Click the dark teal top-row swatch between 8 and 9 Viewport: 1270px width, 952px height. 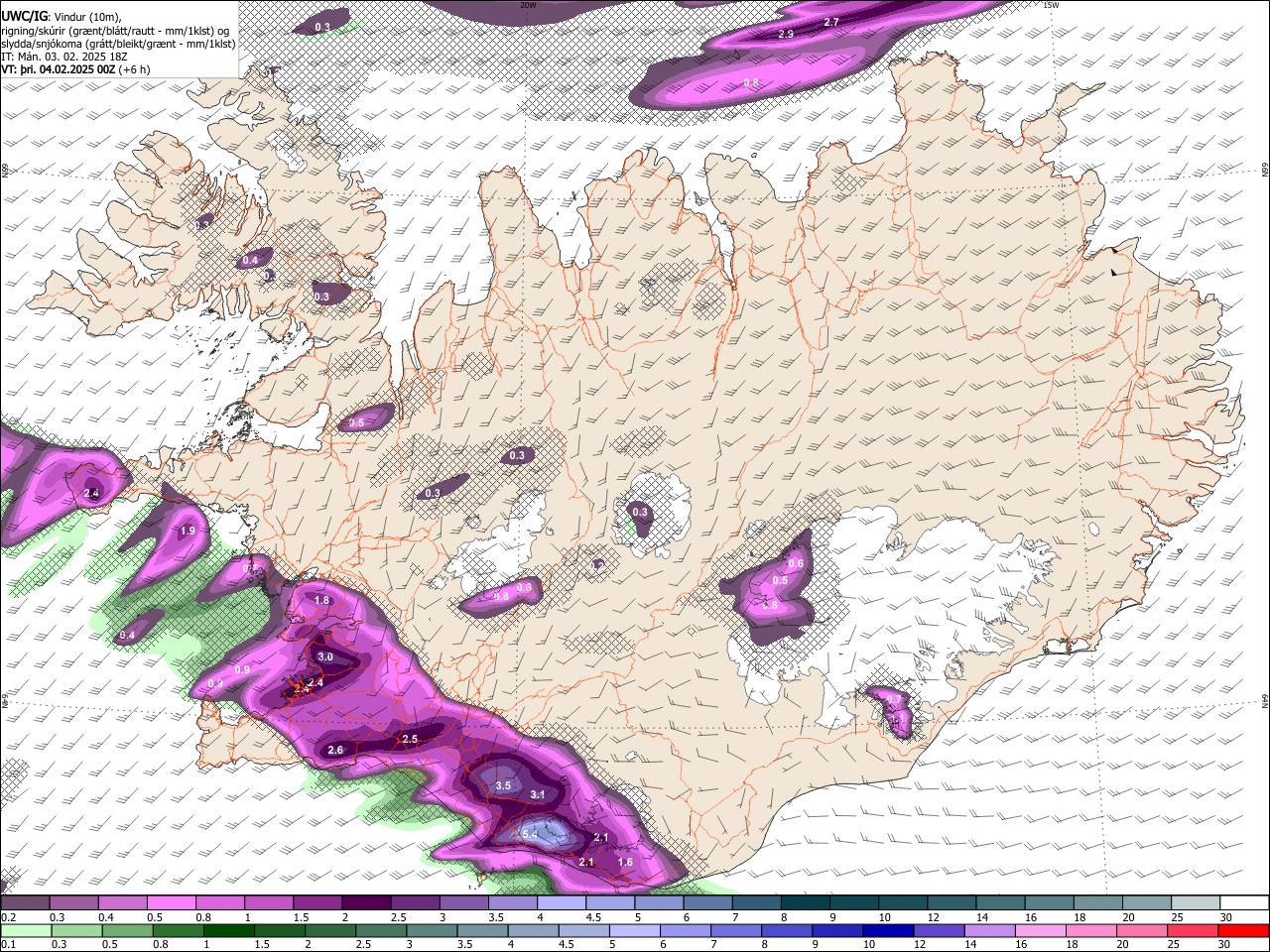tap(804, 903)
